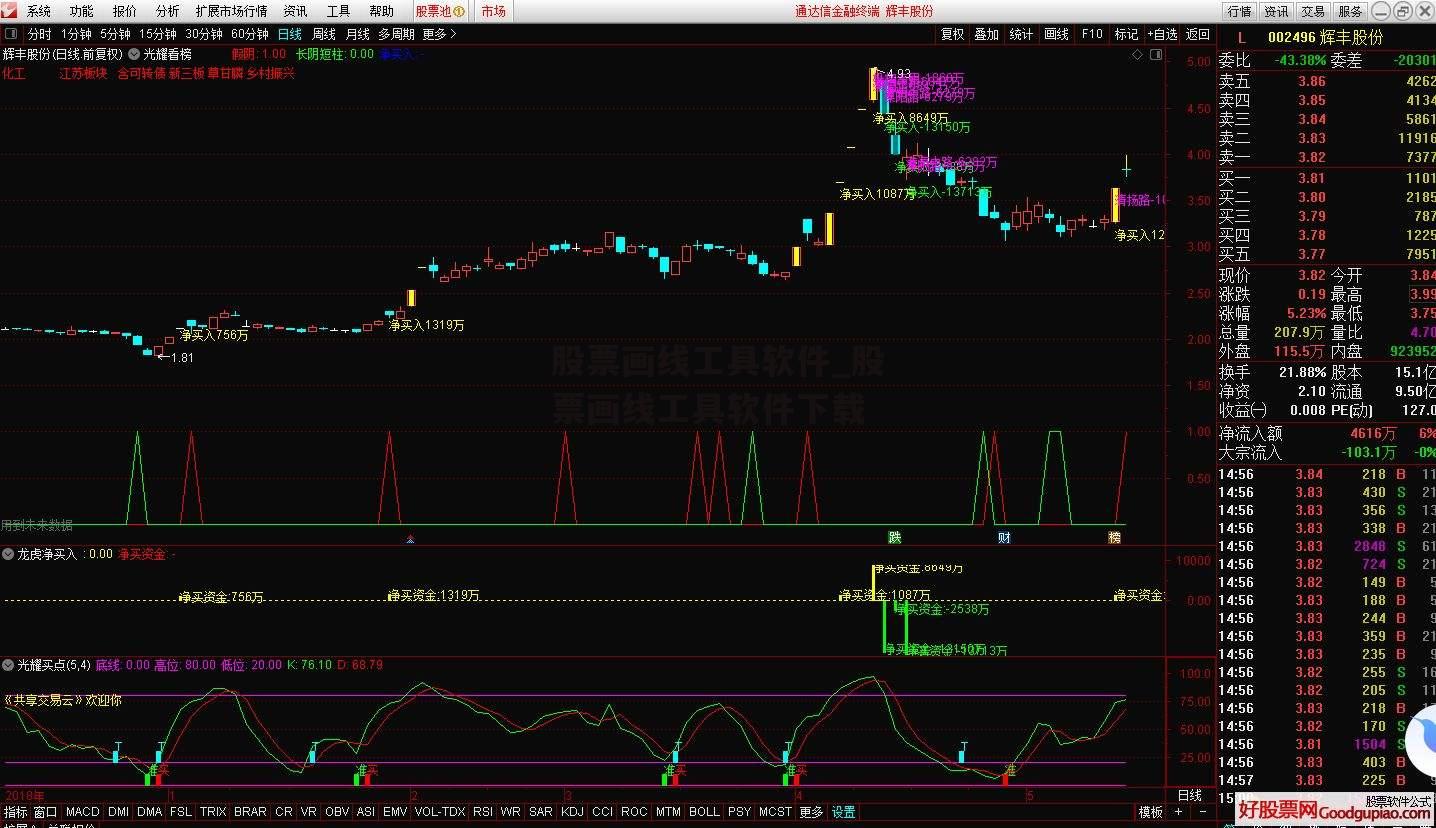Screen dimensions: 1436x828
Task: Select the 周线 period
Action: click(324, 34)
